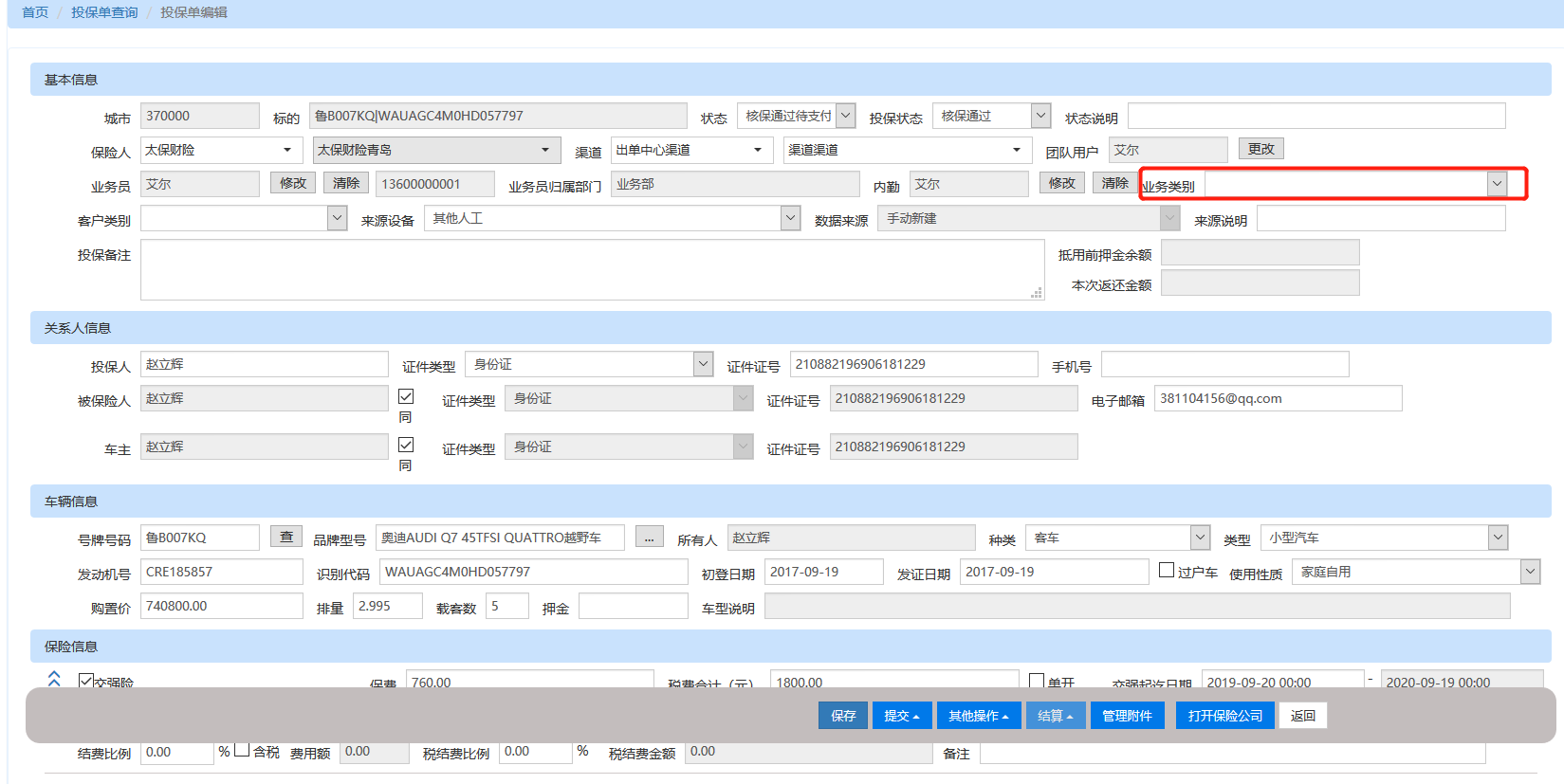Click 清除 next to the 业务员 field
The image size is (1564, 784).
coord(346,183)
